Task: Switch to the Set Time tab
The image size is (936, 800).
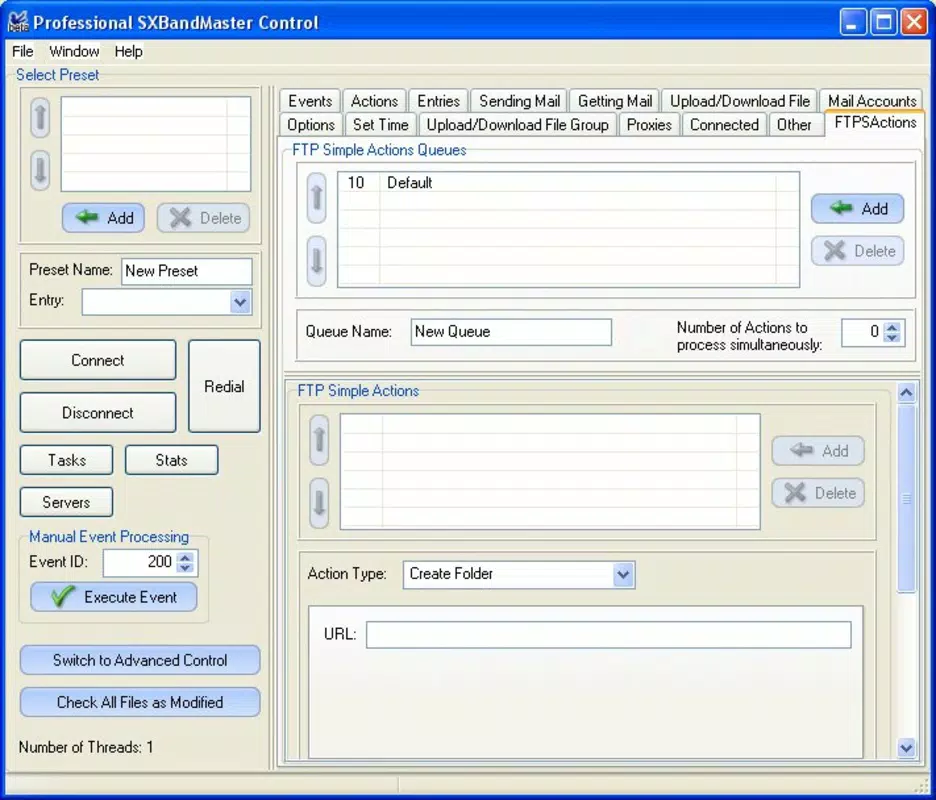Action: pyautogui.click(x=380, y=125)
